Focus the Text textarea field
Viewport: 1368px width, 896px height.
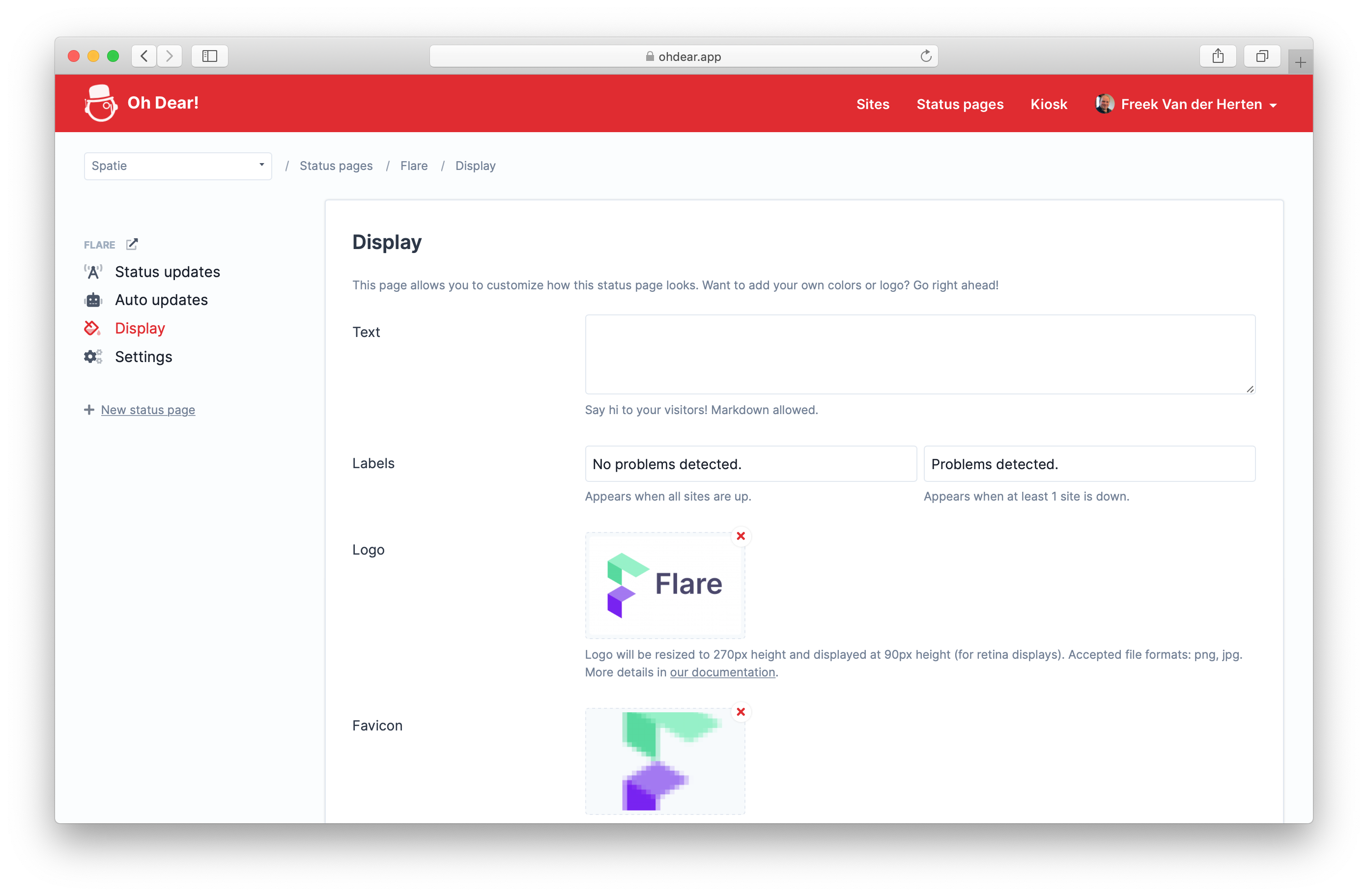click(920, 354)
